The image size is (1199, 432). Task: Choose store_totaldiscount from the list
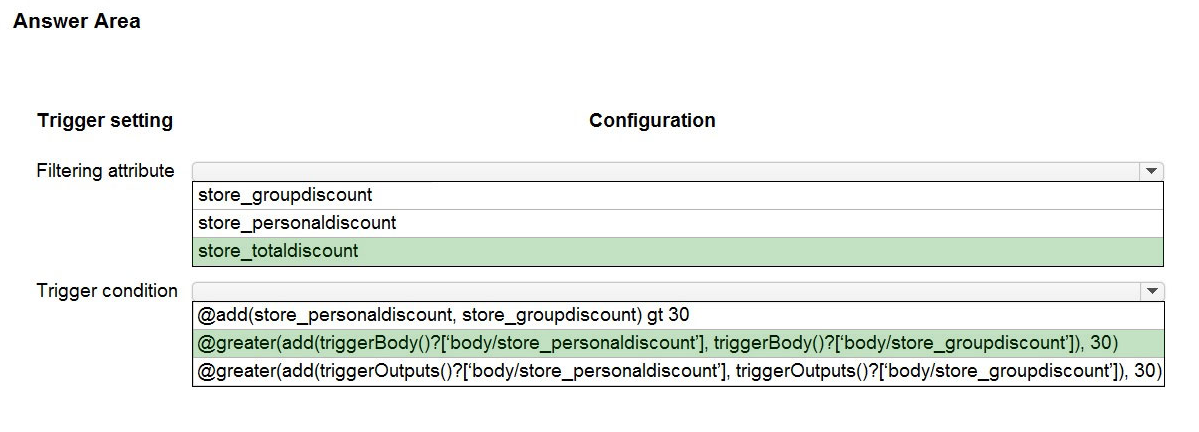point(278,251)
